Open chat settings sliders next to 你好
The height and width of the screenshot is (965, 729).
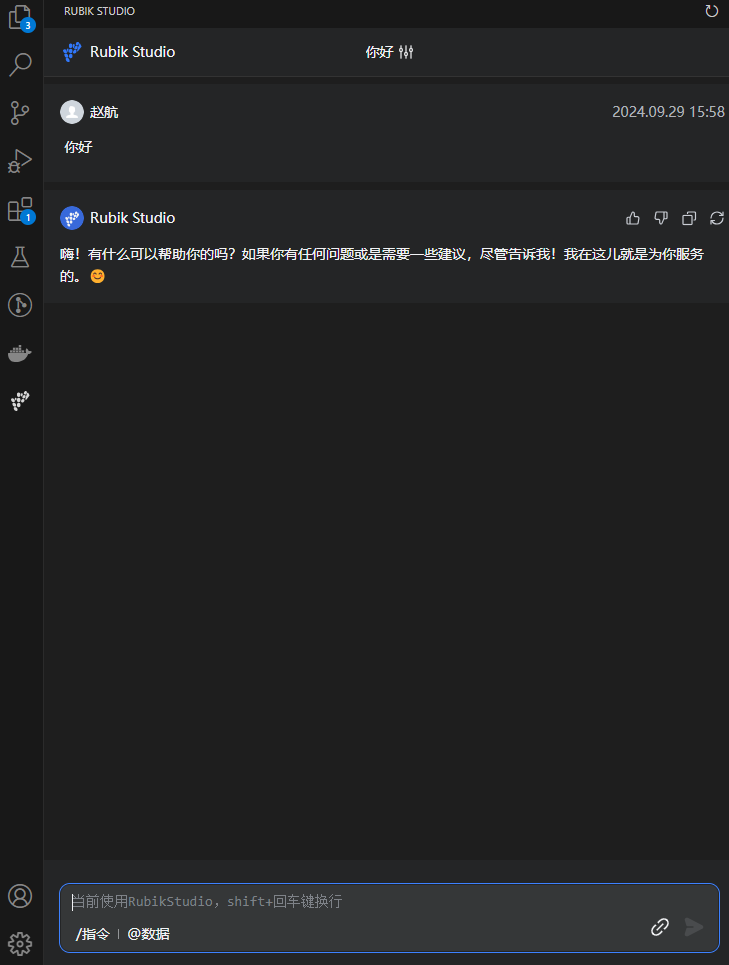pos(406,52)
